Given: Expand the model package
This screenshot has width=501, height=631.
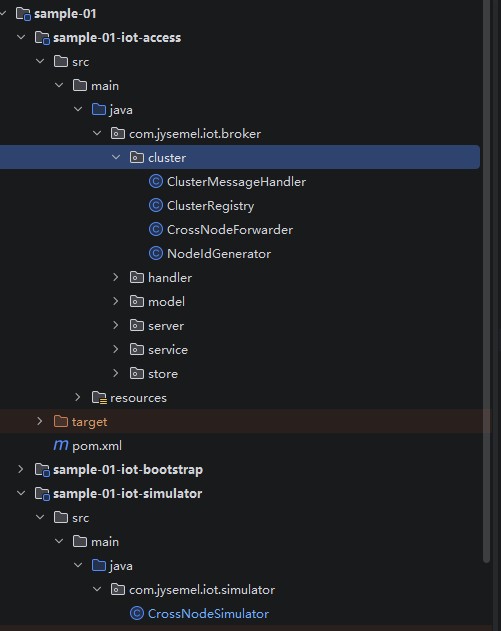Looking at the screenshot, I should point(115,301).
